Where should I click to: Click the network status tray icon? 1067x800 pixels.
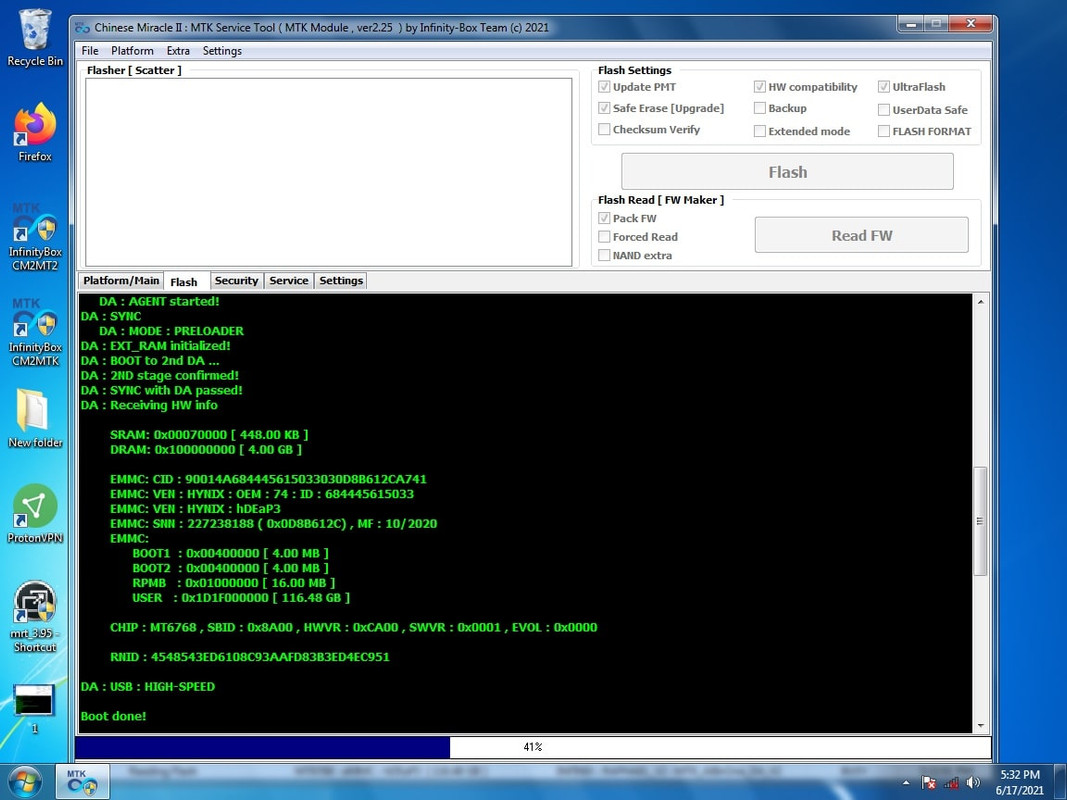pyautogui.click(x=951, y=783)
